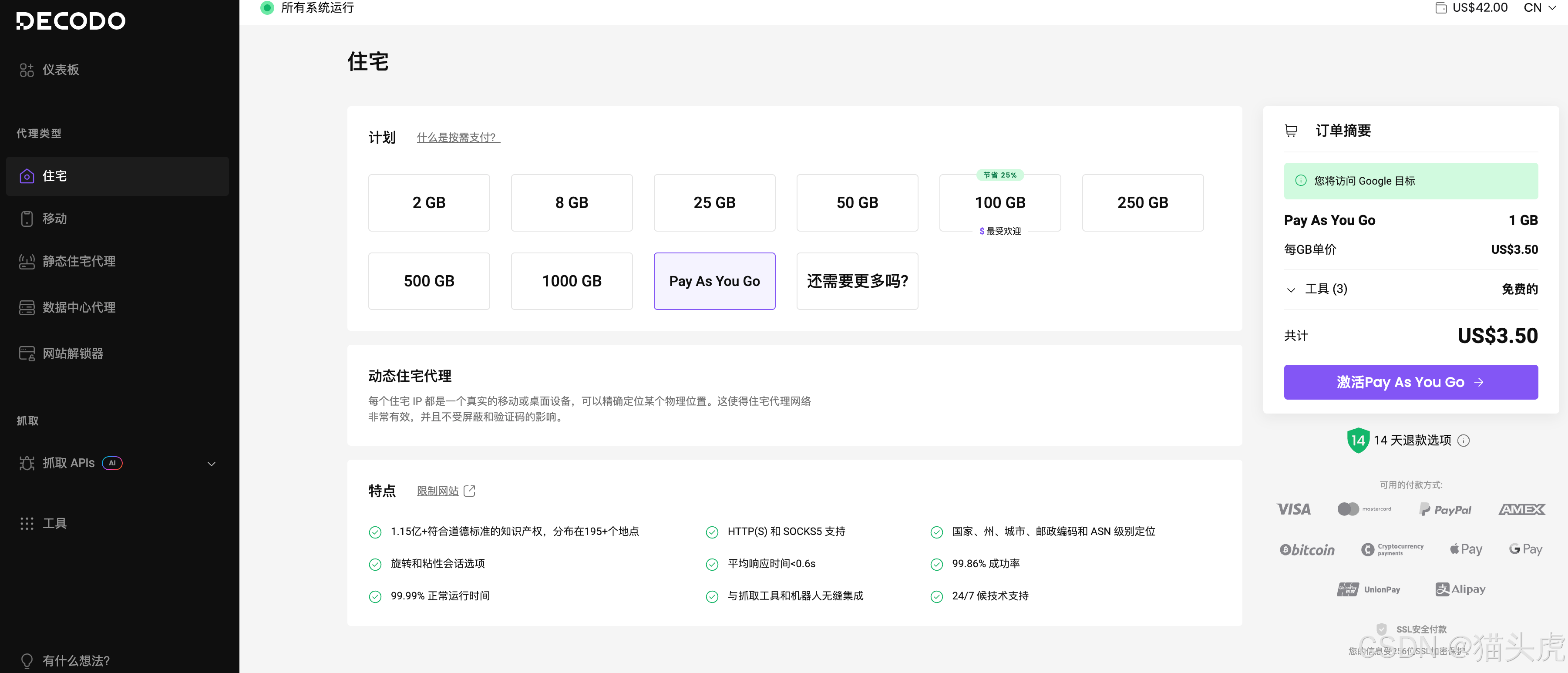The image size is (1568, 673).
Task: Click 还需要更多吗? plan option
Action: point(857,280)
